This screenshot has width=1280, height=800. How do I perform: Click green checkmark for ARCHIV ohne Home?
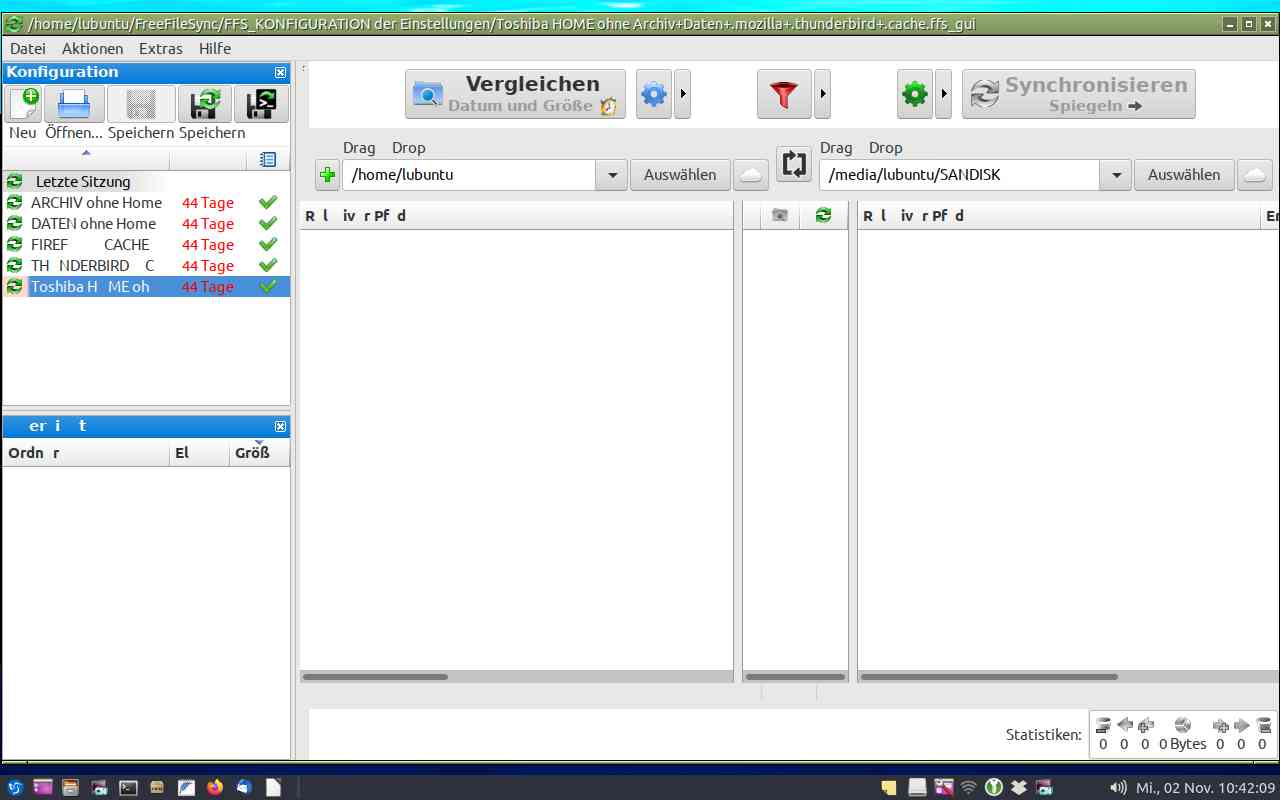click(267, 203)
